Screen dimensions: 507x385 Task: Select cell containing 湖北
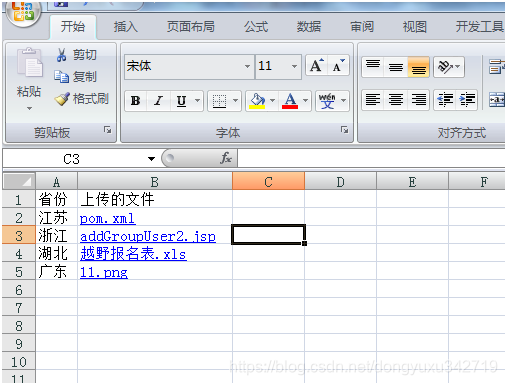[56, 253]
